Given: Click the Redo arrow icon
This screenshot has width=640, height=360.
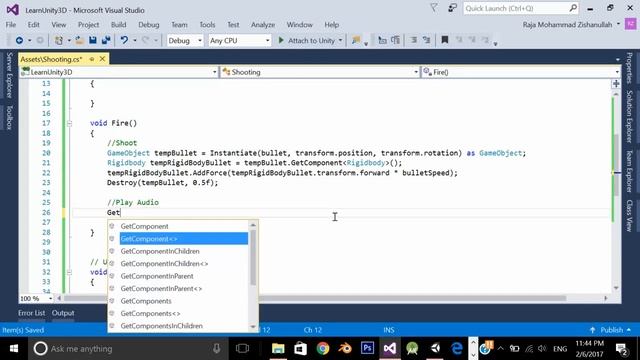Looking at the screenshot, I should point(145,40).
